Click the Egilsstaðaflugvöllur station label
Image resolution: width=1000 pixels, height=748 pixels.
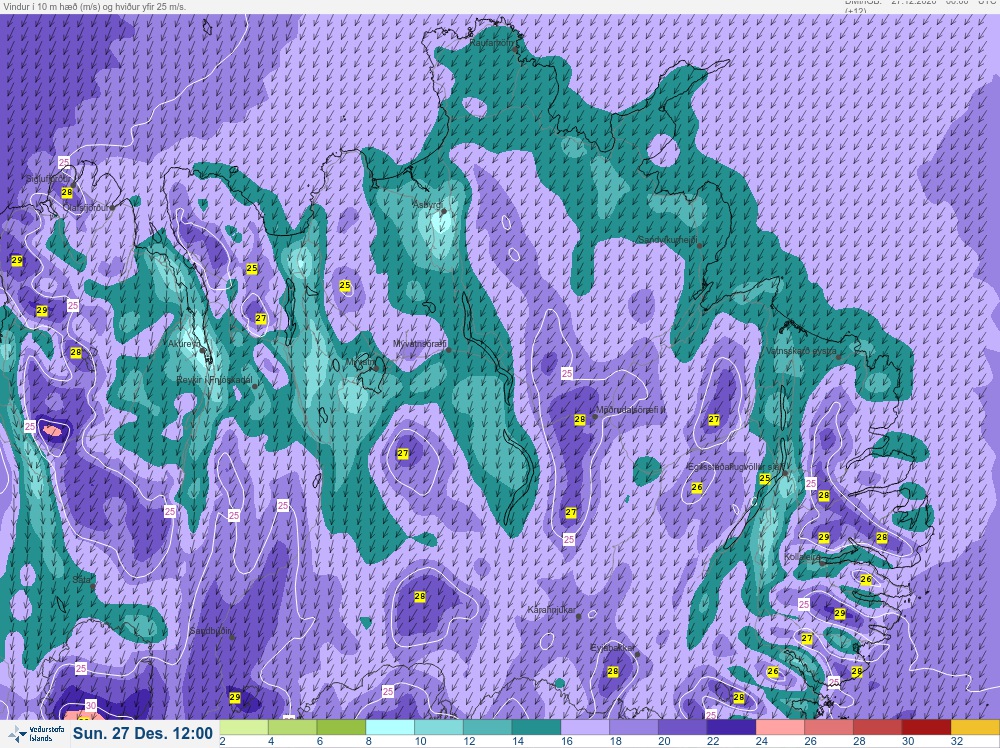point(735,467)
